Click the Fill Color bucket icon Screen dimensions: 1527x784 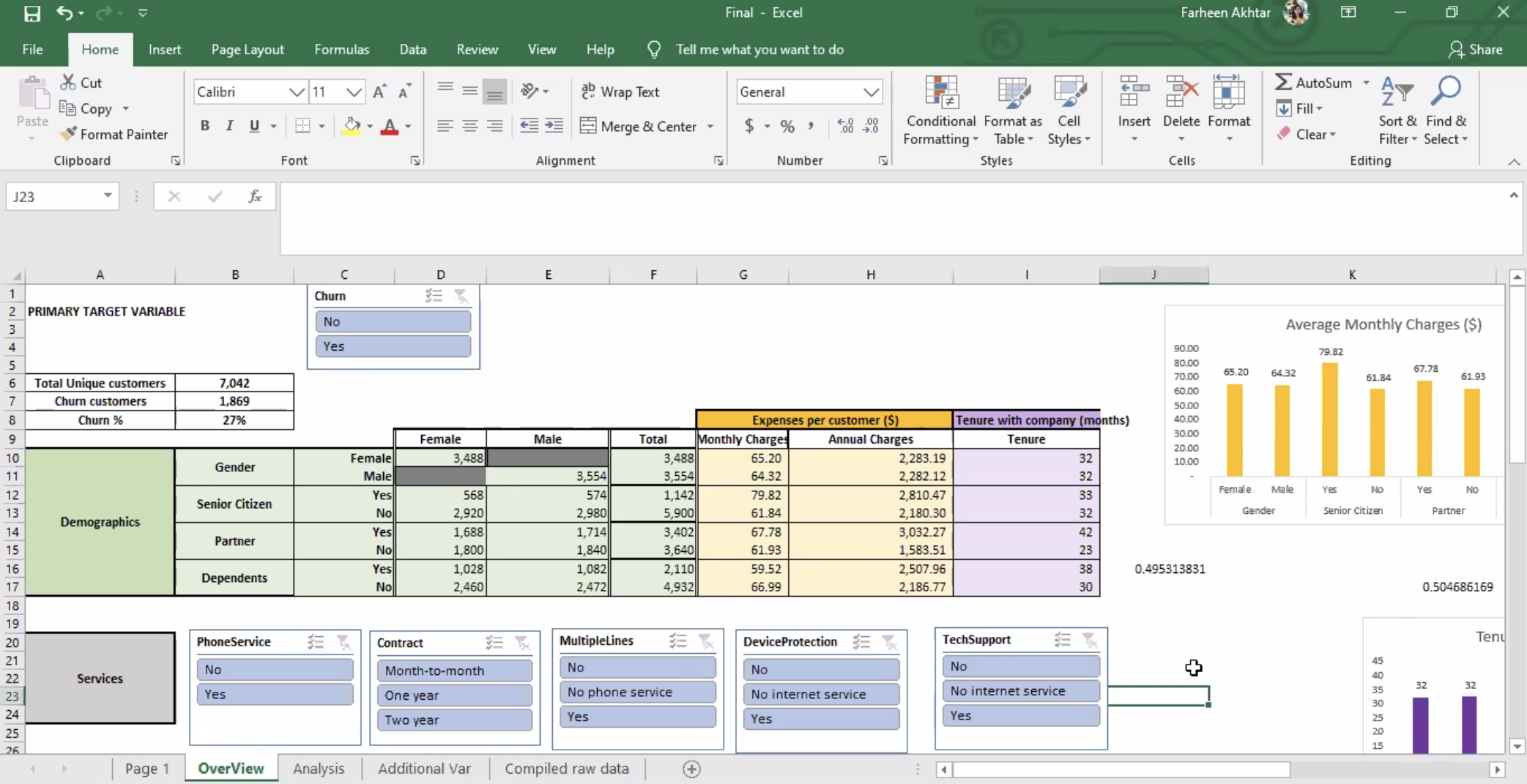coord(352,126)
